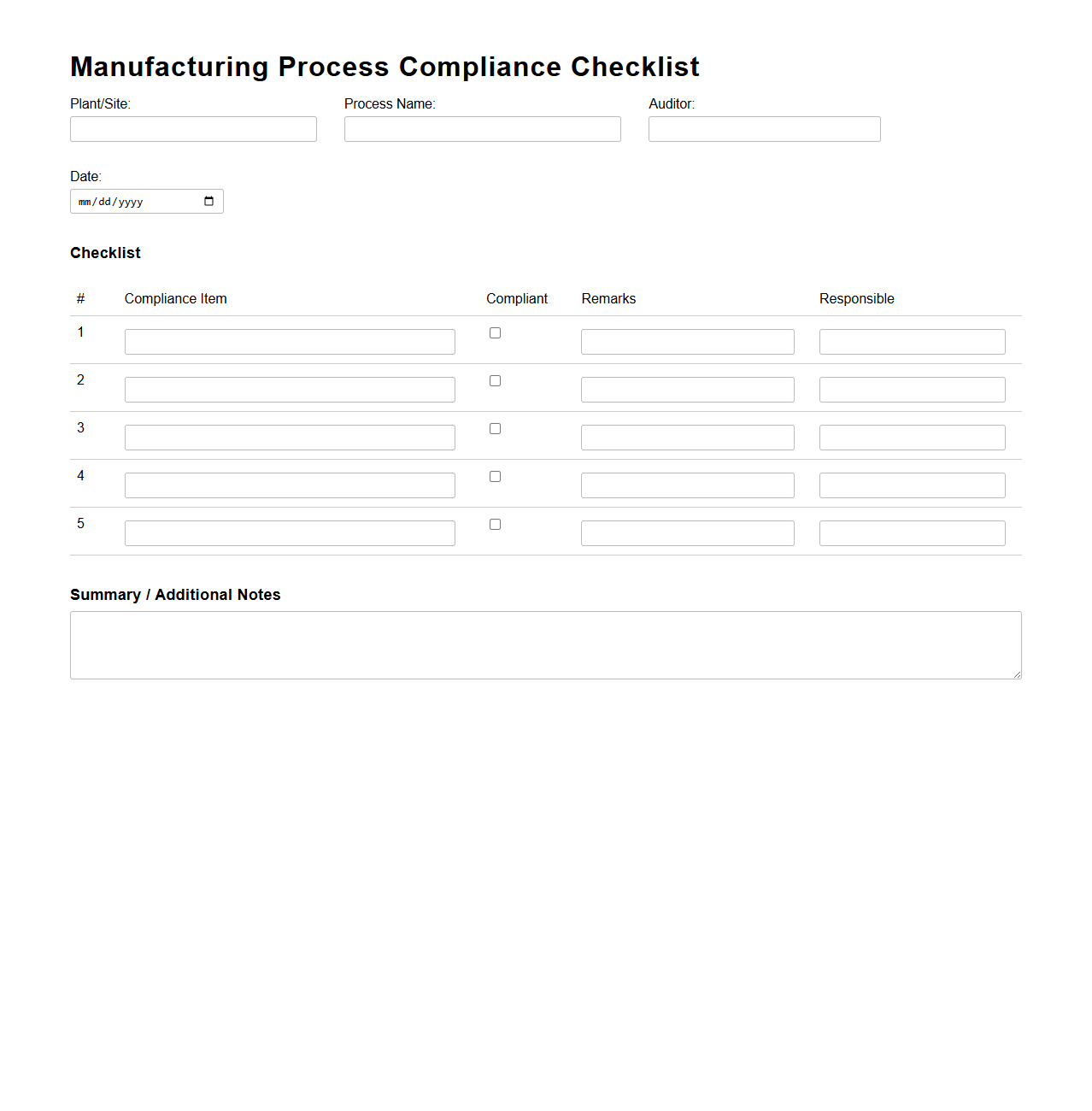Click the textarea resize handle

point(1017,675)
